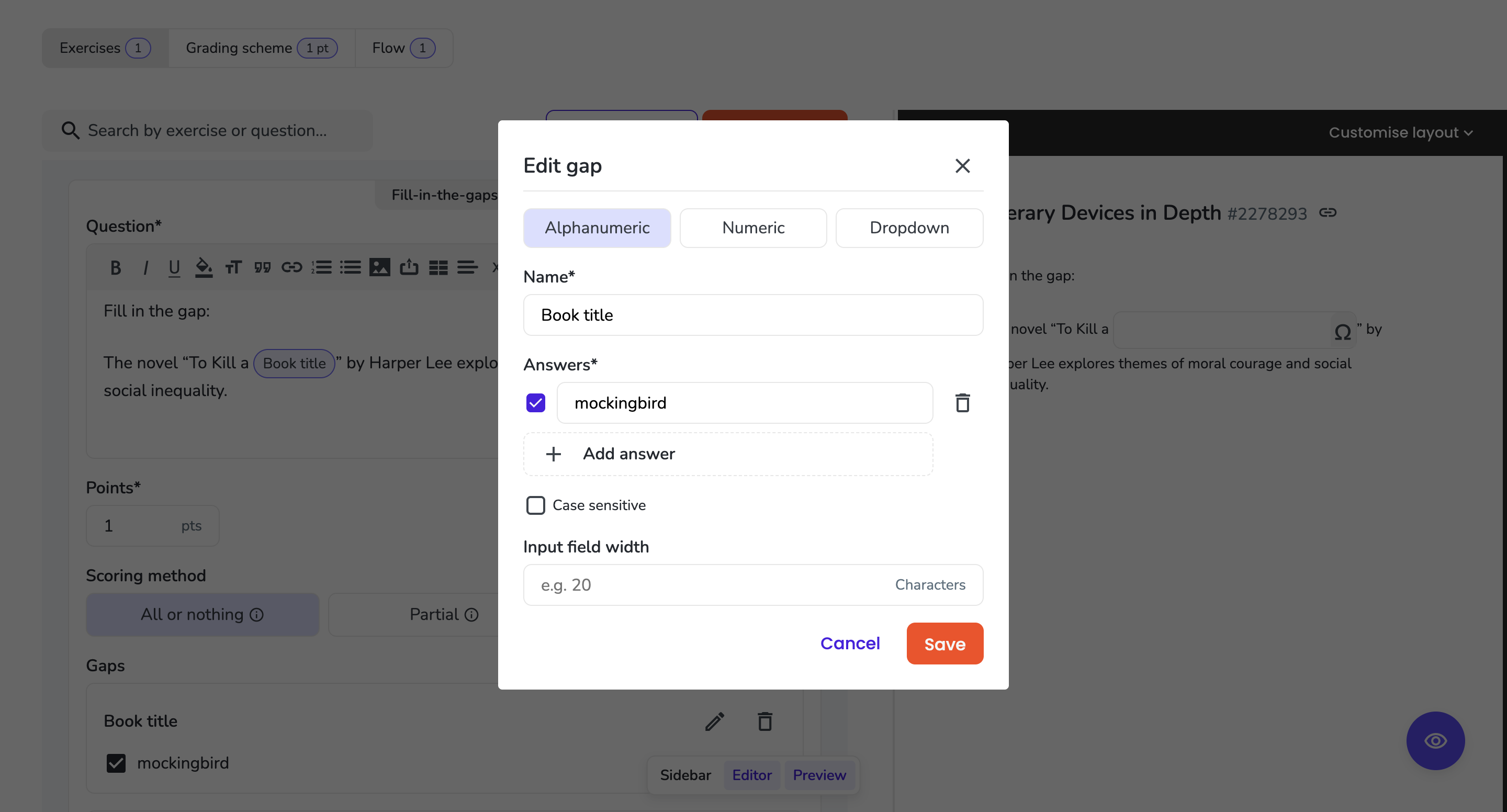Set the Input field width value
Image resolution: width=1507 pixels, height=812 pixels.
click(x=753, y=585)
